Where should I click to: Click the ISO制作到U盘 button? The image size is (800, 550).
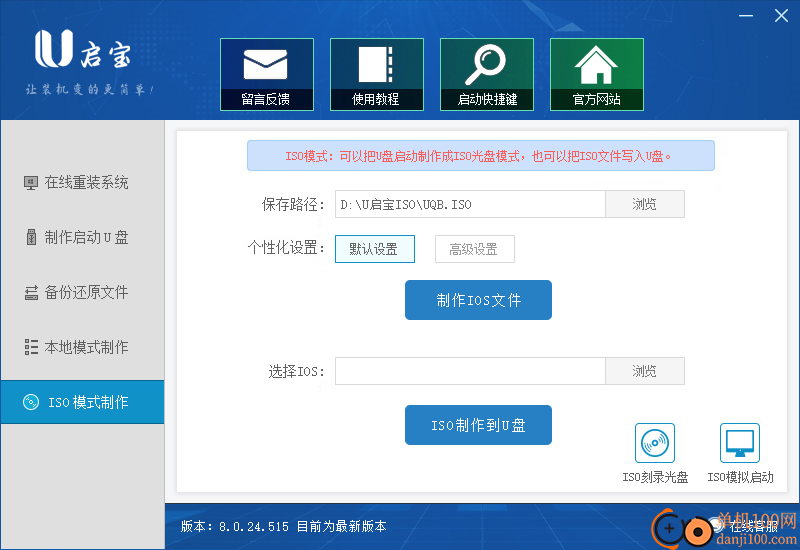tap(478, 425)
